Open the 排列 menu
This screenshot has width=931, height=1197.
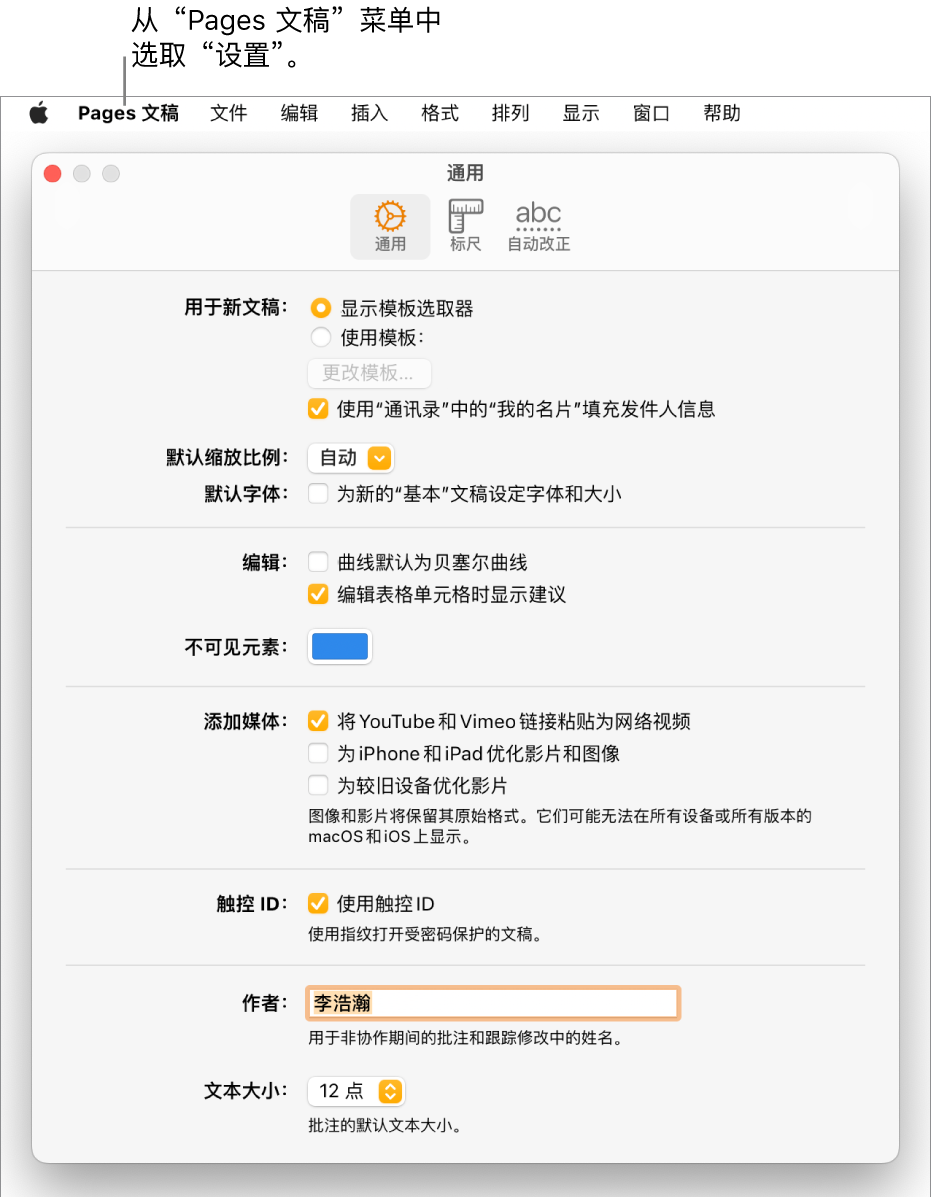pos(511,113)
